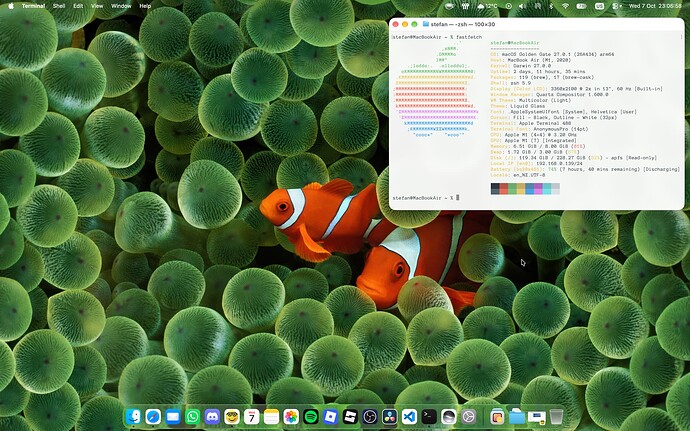This screenshot has height=431, width=690.
Task: Click the Terminal icon in the Dock
Action: [429, 416]
